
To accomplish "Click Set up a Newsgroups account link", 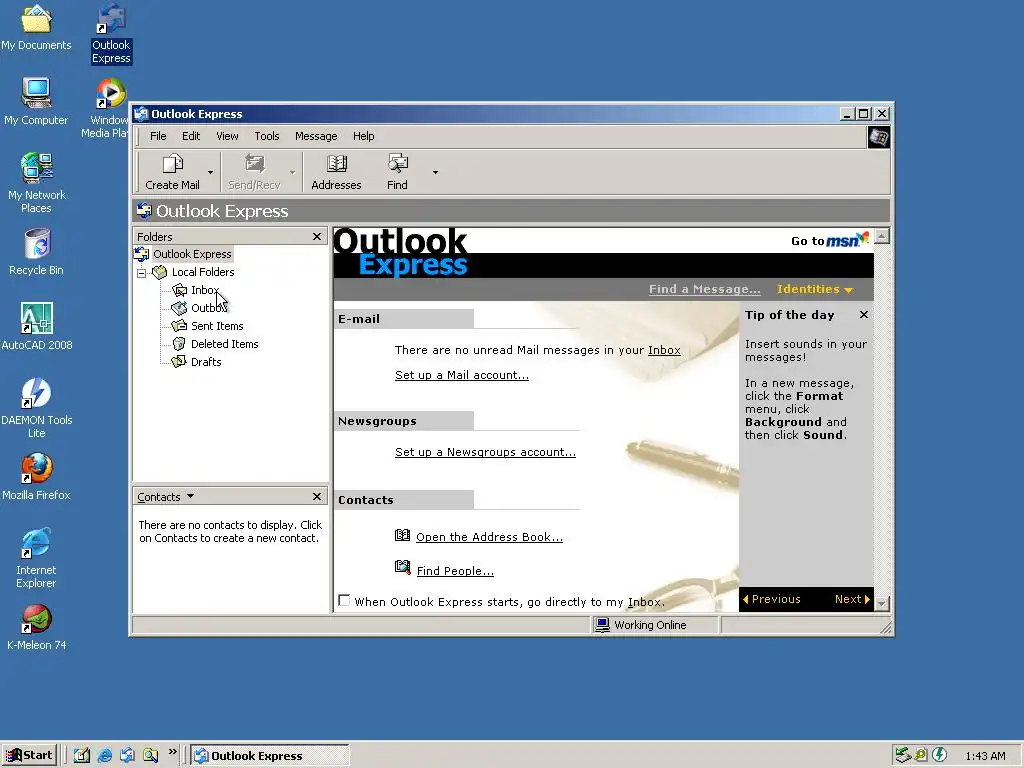I will [485, 452].
